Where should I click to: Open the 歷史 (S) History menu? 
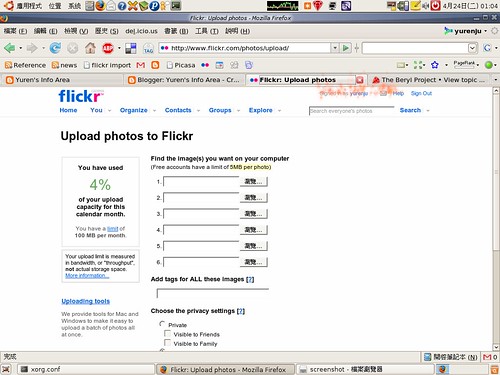click(x=107, y=31)
